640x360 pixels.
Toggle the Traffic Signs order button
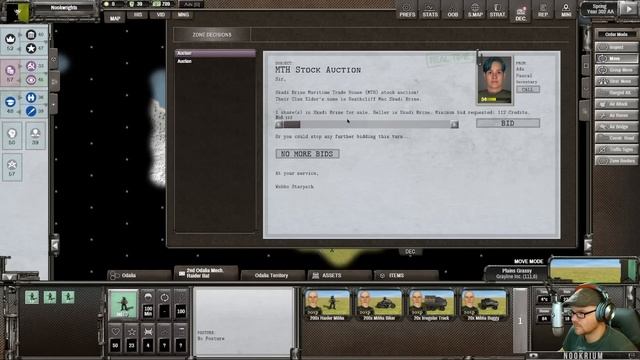(616, 150)
